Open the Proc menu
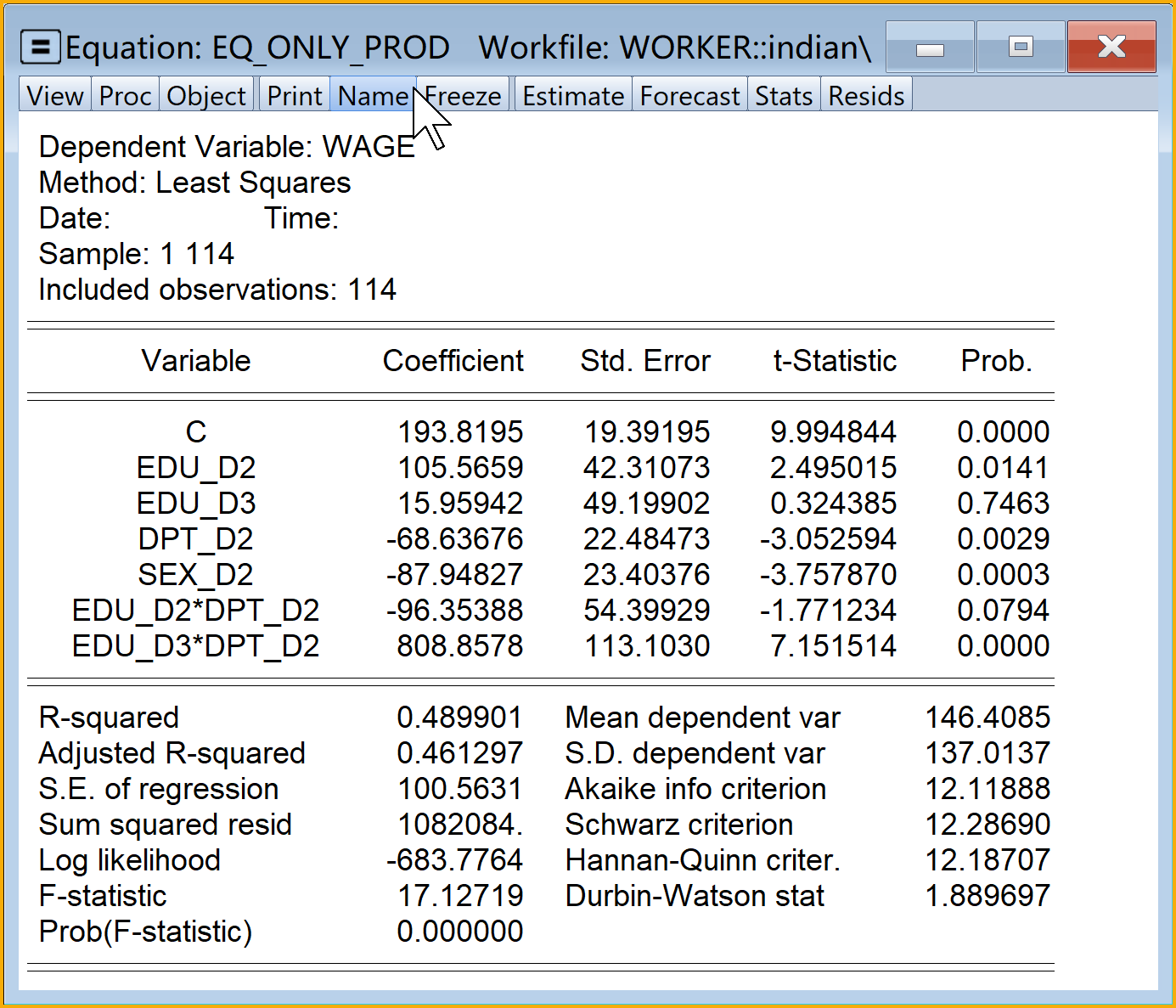 click(x=125, y=96)
